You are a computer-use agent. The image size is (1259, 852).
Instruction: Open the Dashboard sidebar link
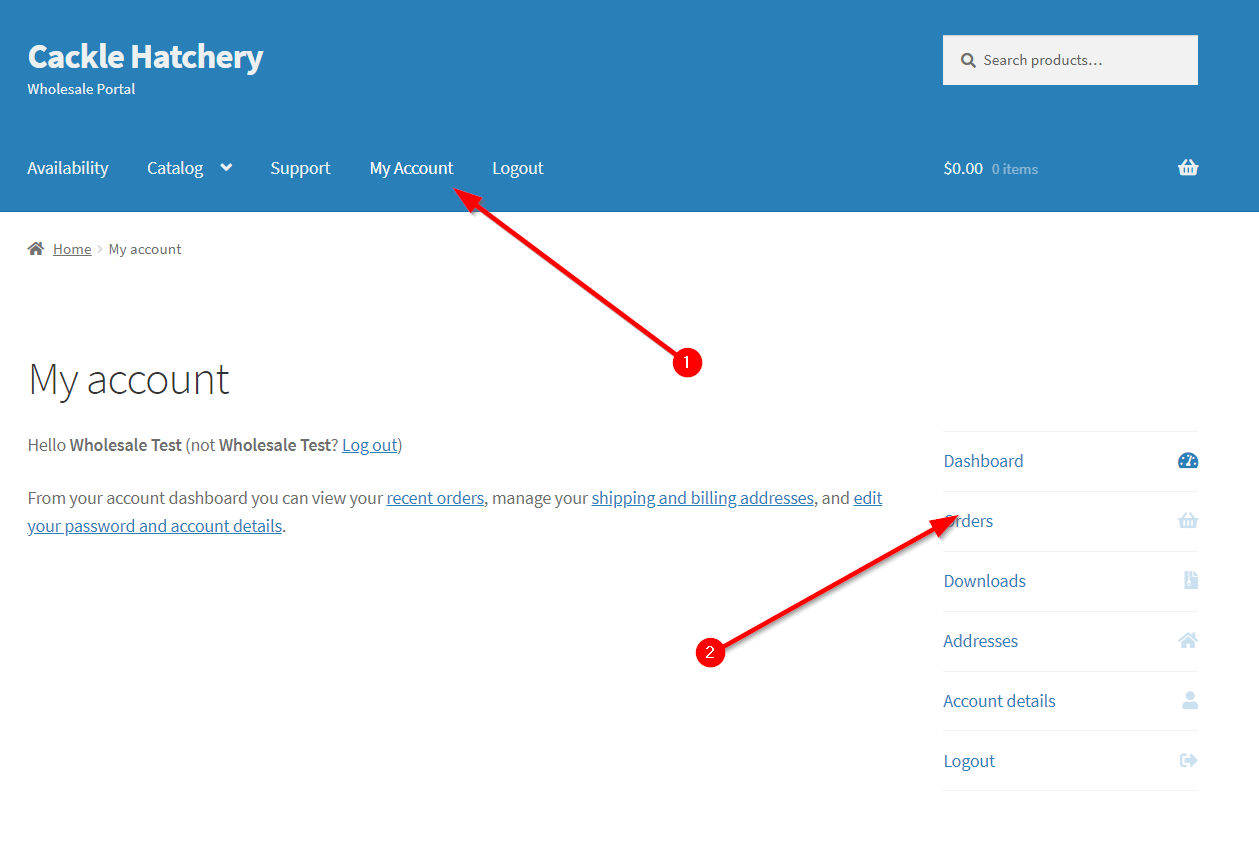click(983, 461)
